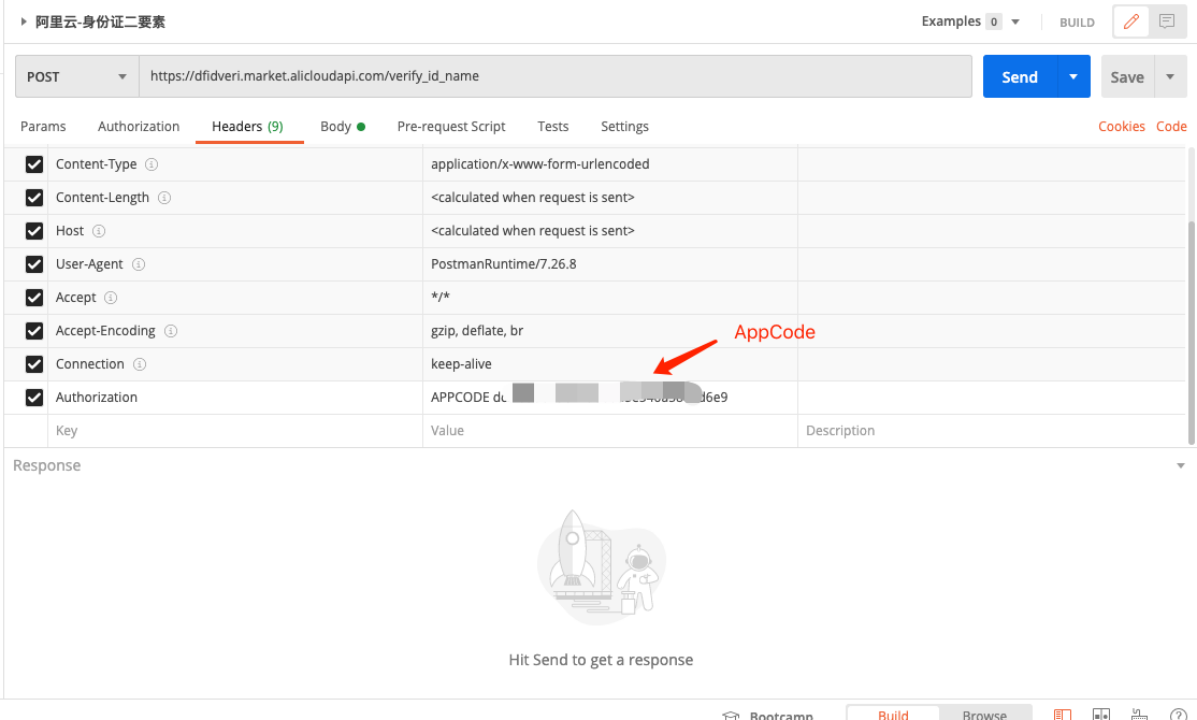Open the Cookies link
Screen dimensions: 1197x720
click(1121, 127)
